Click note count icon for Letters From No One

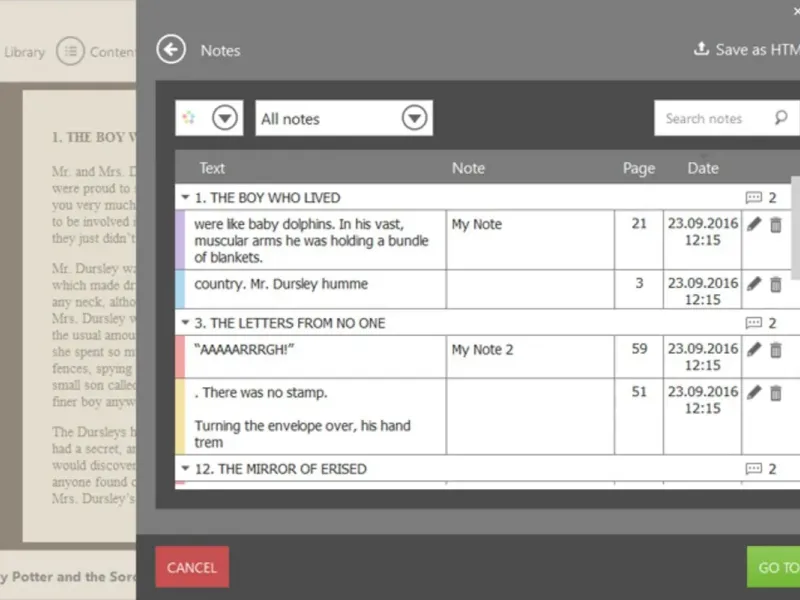(x=754, y=323)
